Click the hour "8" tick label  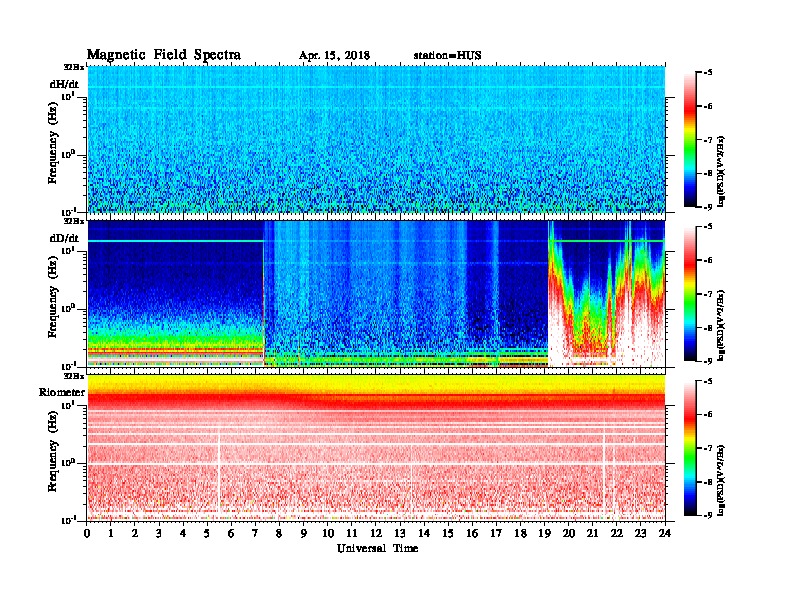coord(279,533)
